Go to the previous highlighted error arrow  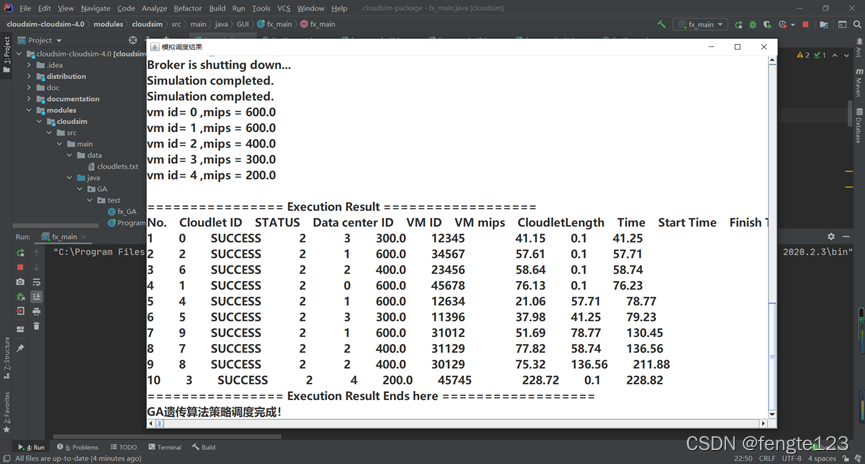[x=835, y=55]
